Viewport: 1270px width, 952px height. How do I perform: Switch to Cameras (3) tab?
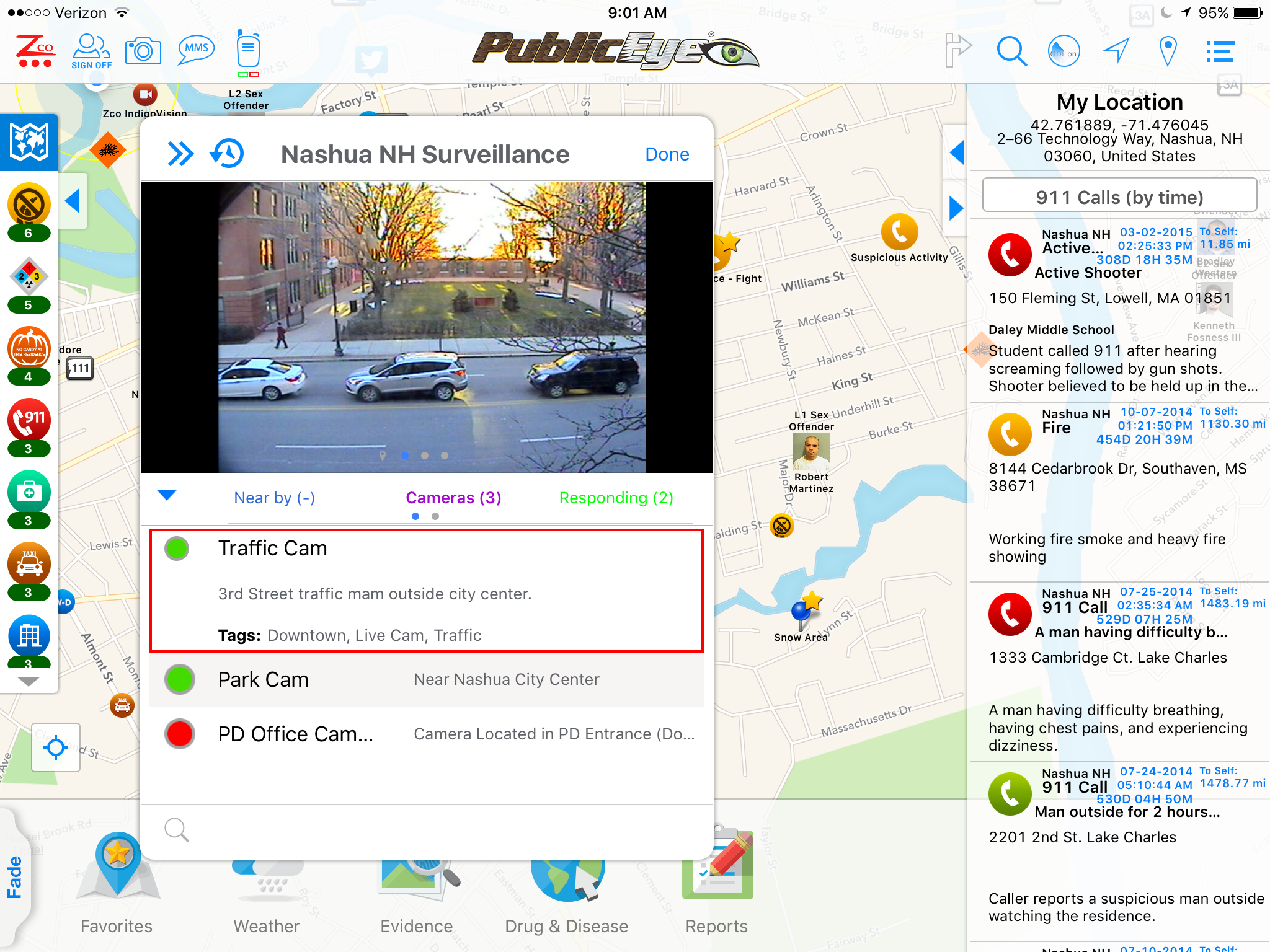click(453, 498)
